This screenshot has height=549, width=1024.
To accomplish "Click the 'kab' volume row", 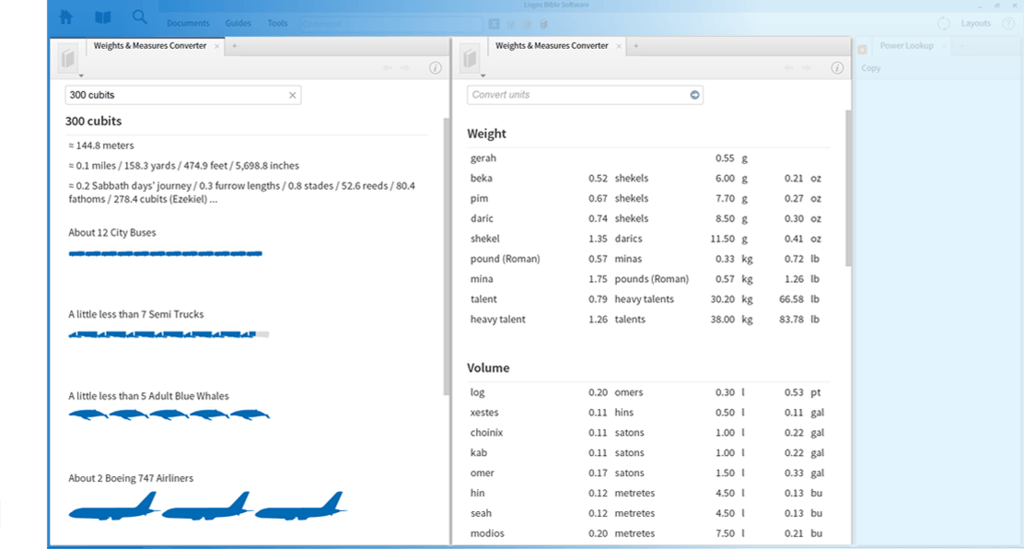I will tap(648, 453).
